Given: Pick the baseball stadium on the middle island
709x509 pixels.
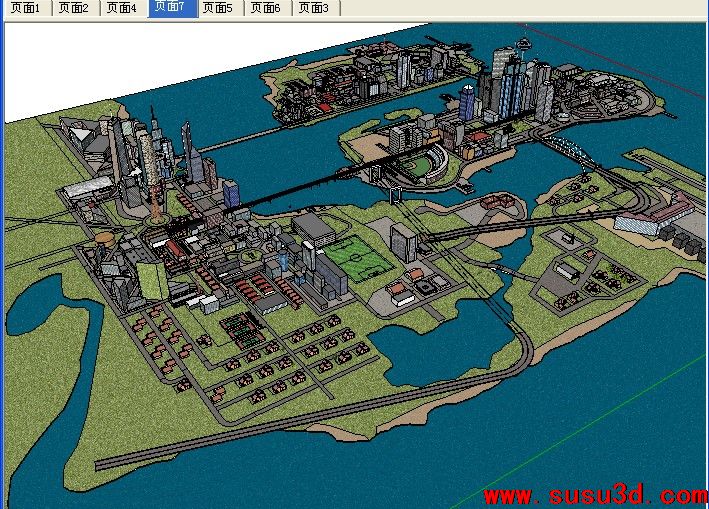Looking at the screenshot, I should (423, 164).
